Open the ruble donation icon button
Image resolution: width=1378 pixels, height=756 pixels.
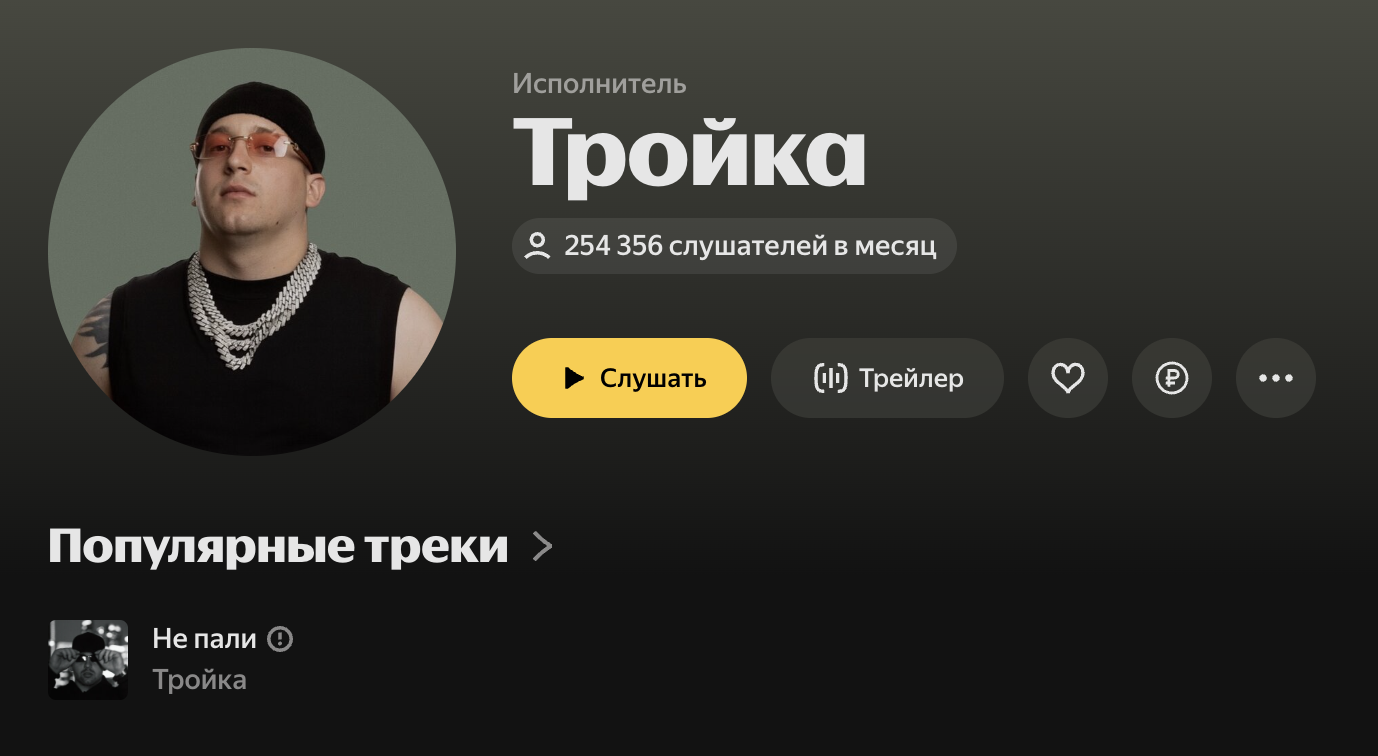(1171, 378)
